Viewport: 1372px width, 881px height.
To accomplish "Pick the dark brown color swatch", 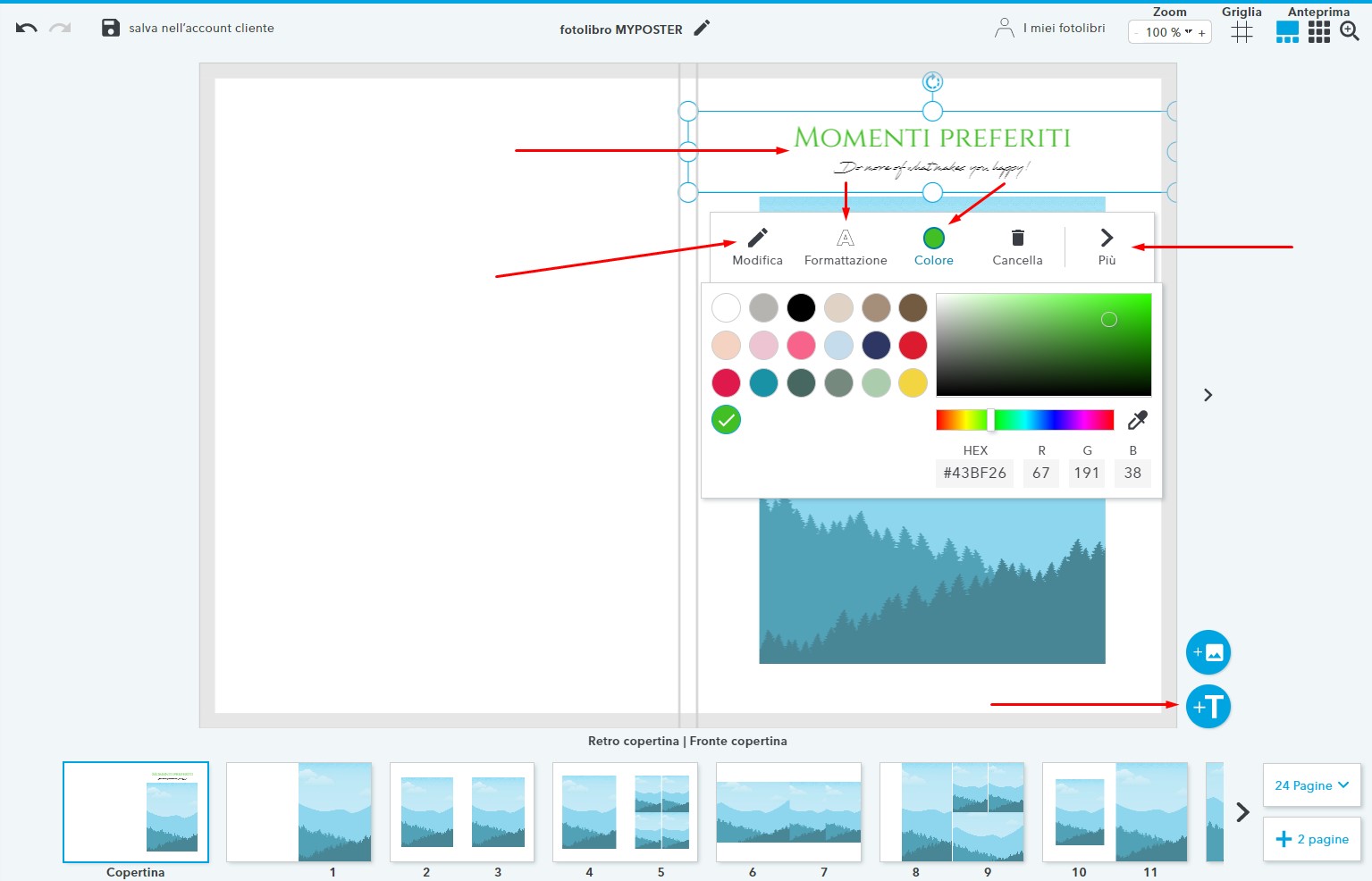I will tap(913, 307).
